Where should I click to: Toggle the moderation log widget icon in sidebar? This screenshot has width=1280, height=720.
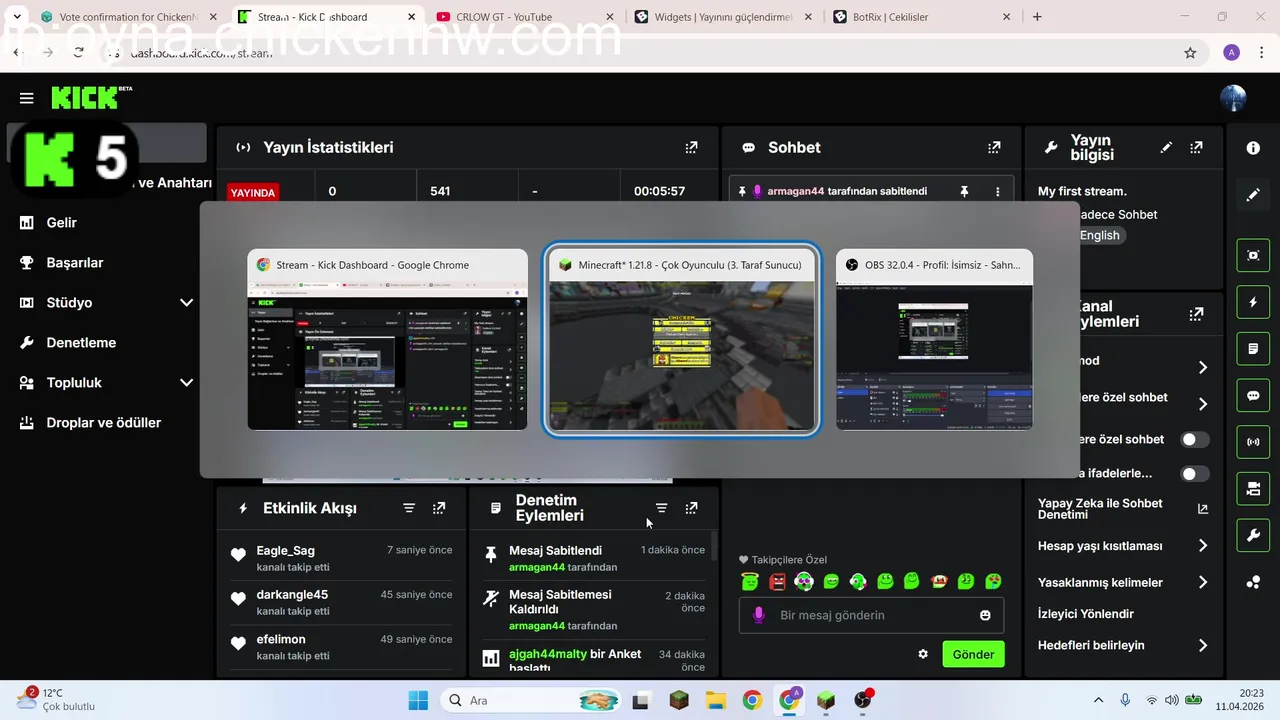coord(1253,349)
